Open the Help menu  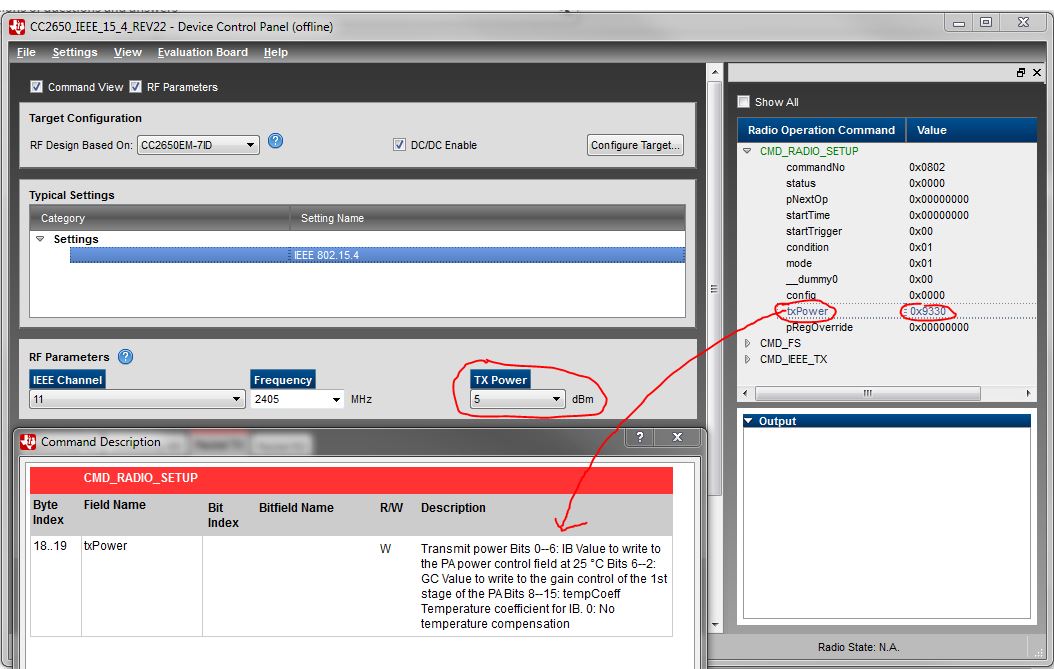(x=276, y=52)
